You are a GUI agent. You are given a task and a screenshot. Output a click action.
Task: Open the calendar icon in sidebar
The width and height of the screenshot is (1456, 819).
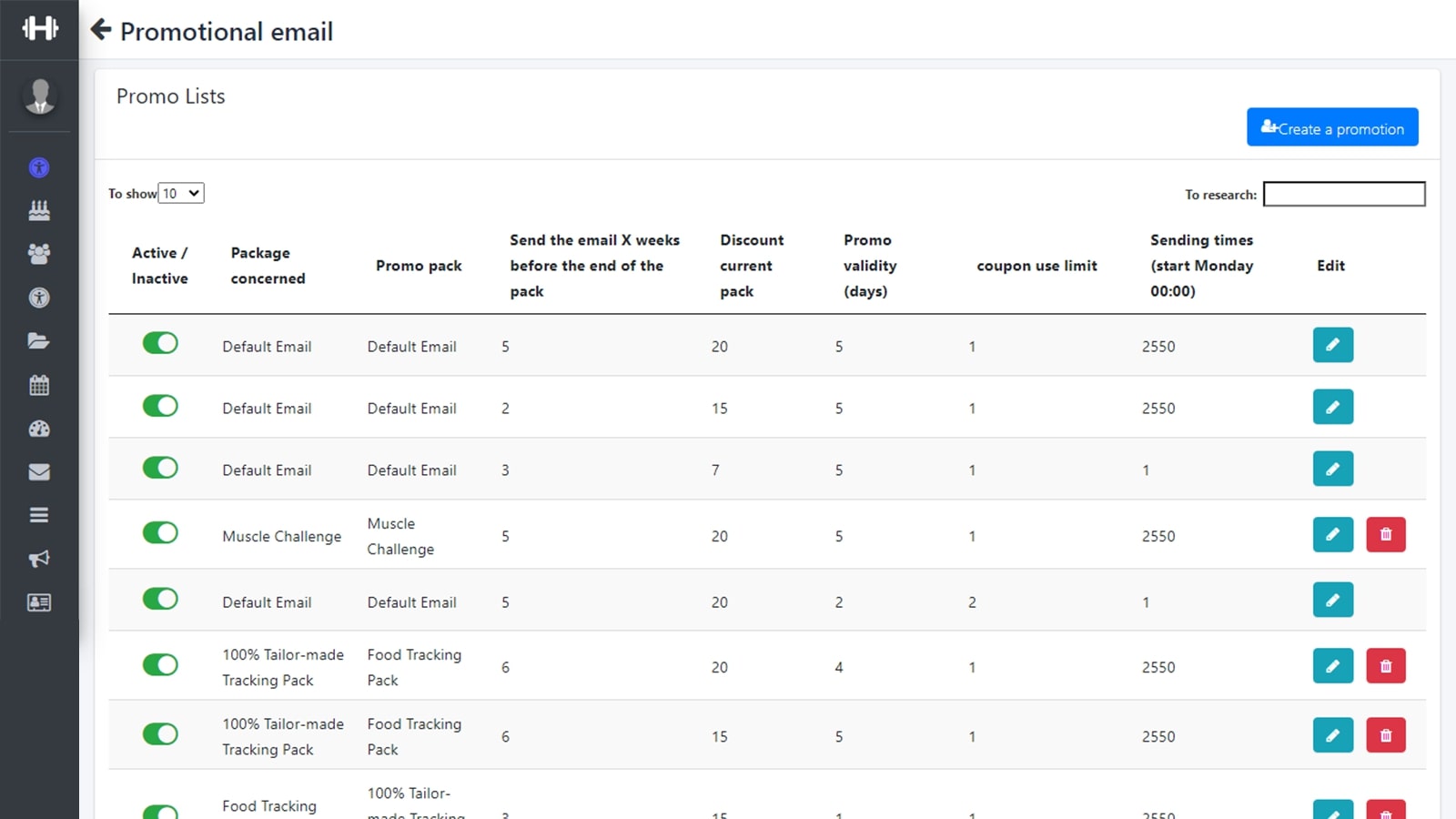pos(39,385)
